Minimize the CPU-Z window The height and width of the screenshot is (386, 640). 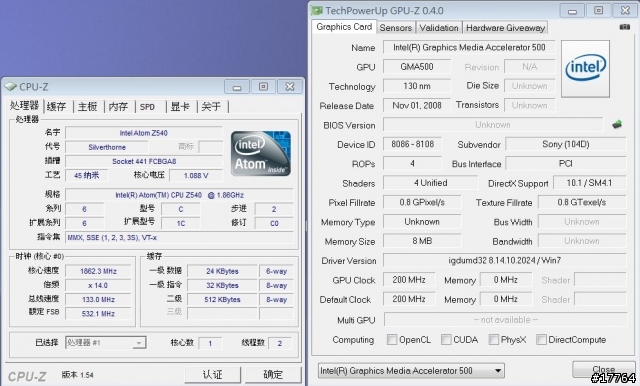click(x=237, y=87)
